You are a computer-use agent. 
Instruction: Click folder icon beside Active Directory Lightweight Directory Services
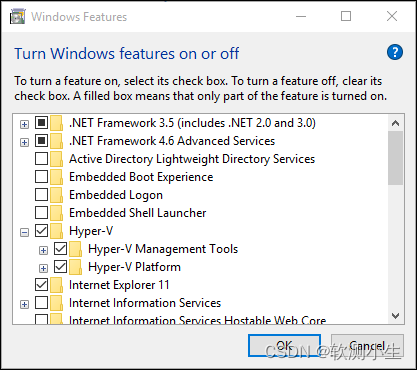(x=56, y=159)
